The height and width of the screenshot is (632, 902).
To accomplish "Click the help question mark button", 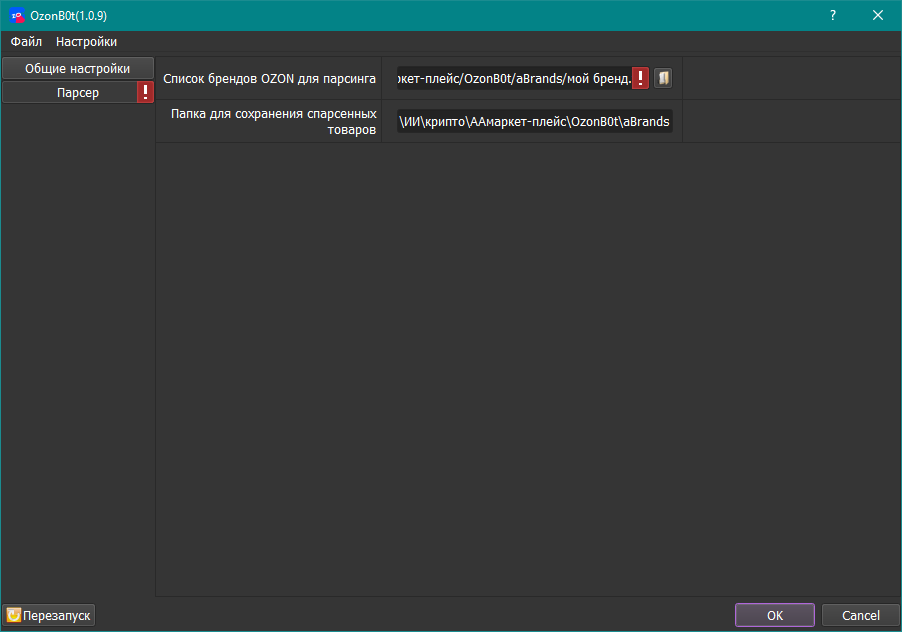I will coord(832,16).
